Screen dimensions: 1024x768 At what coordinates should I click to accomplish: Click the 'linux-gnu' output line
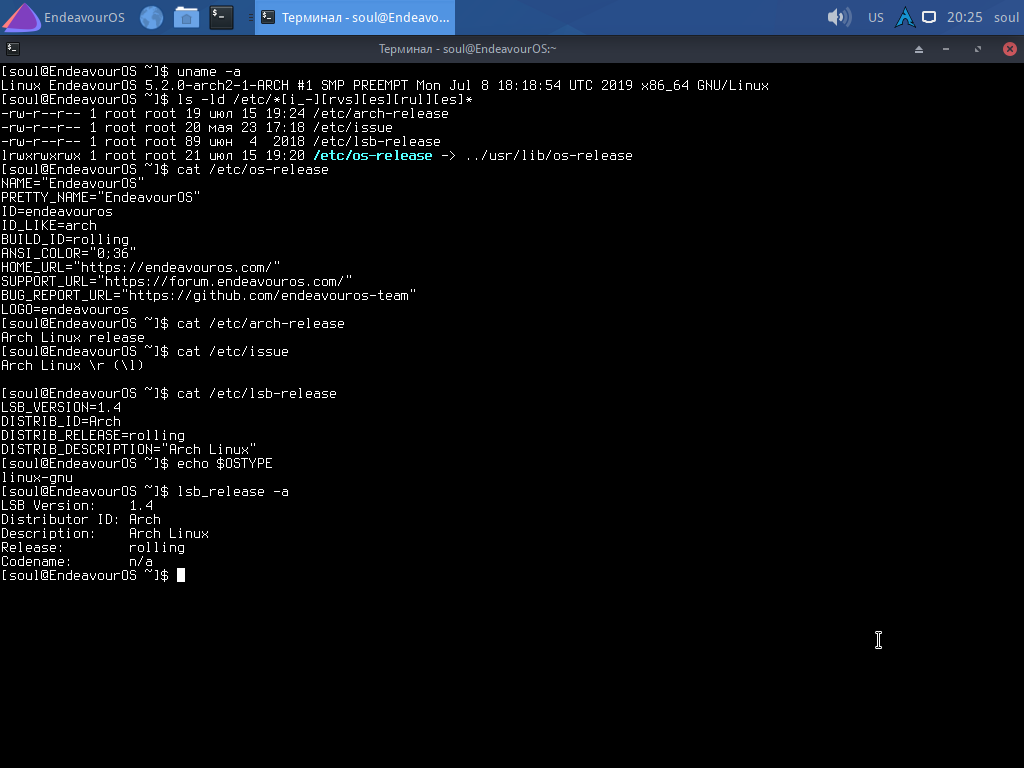pyautogui.click(x=37, y=478)
